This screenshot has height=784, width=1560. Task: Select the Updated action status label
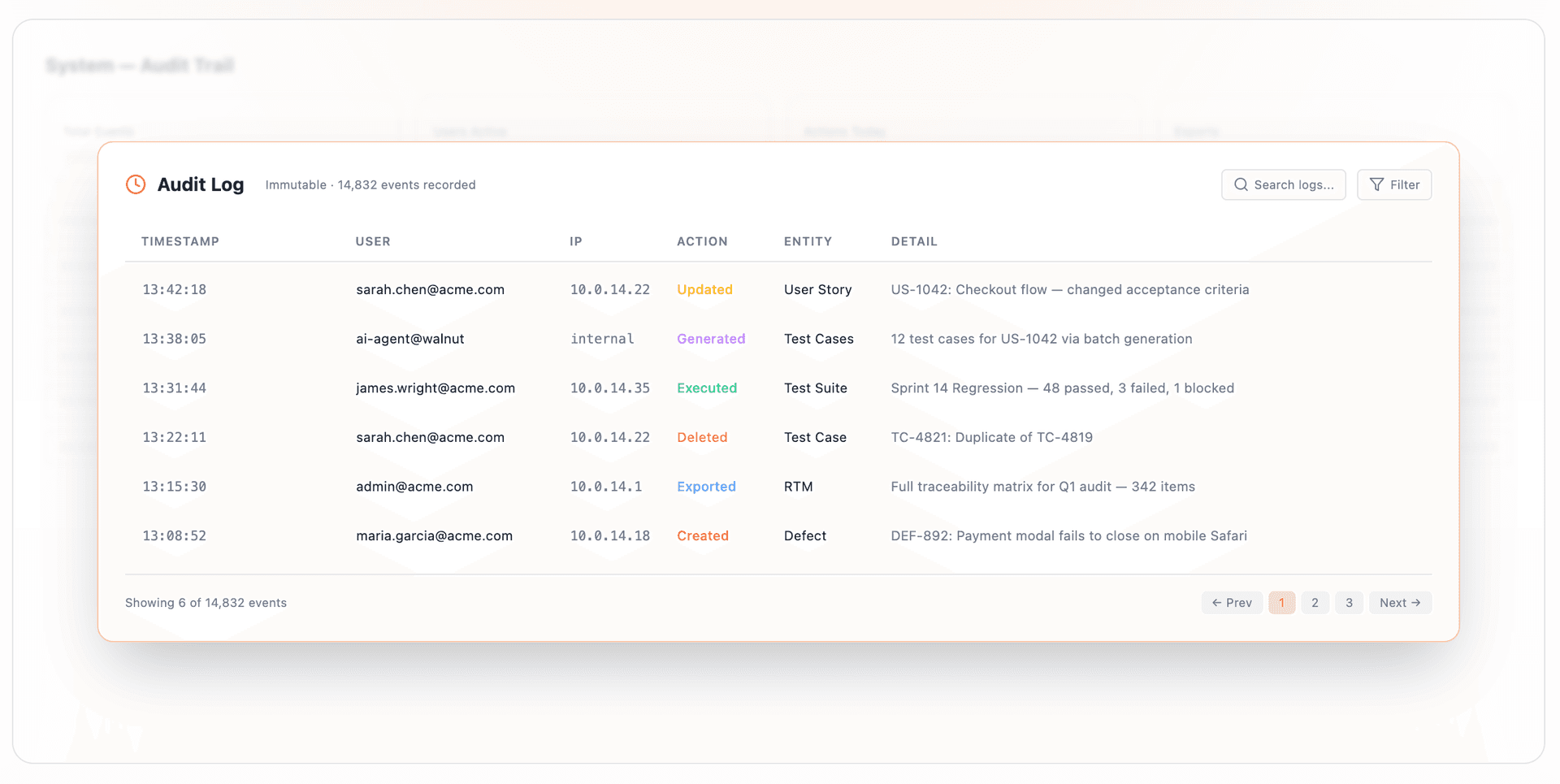click(704, 289)
